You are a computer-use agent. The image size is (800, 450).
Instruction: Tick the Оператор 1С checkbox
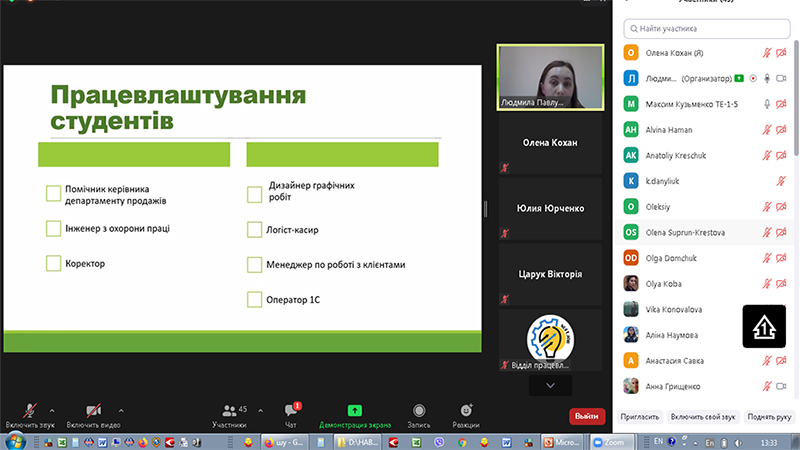255,299
